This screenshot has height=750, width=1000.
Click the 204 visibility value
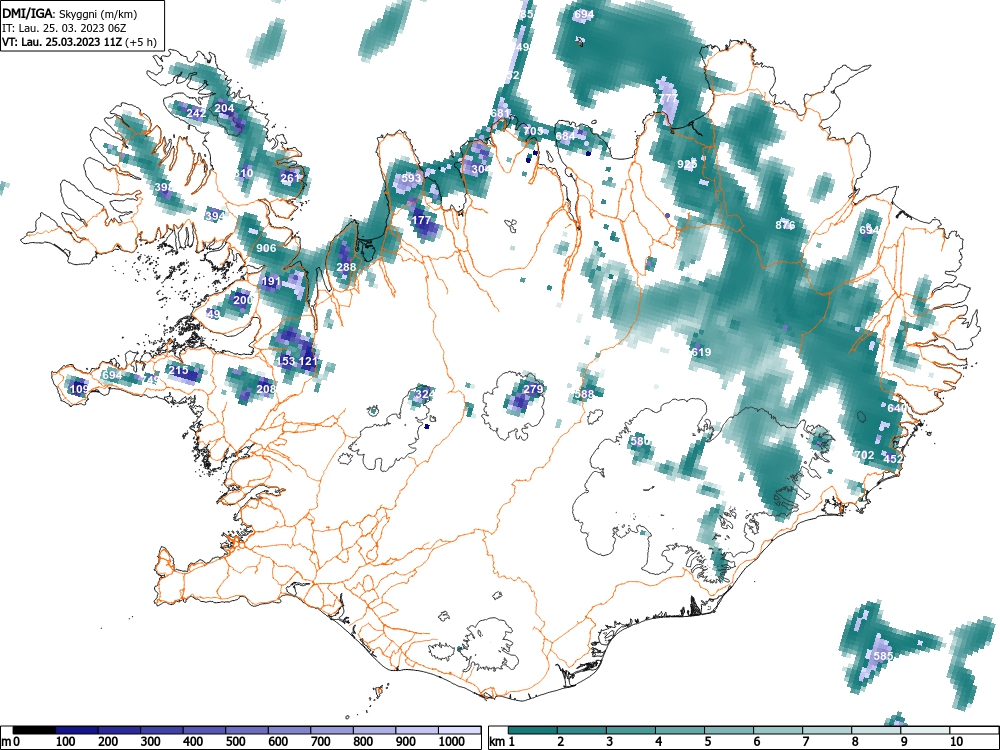pyautogui.click(x=224, y=108)
